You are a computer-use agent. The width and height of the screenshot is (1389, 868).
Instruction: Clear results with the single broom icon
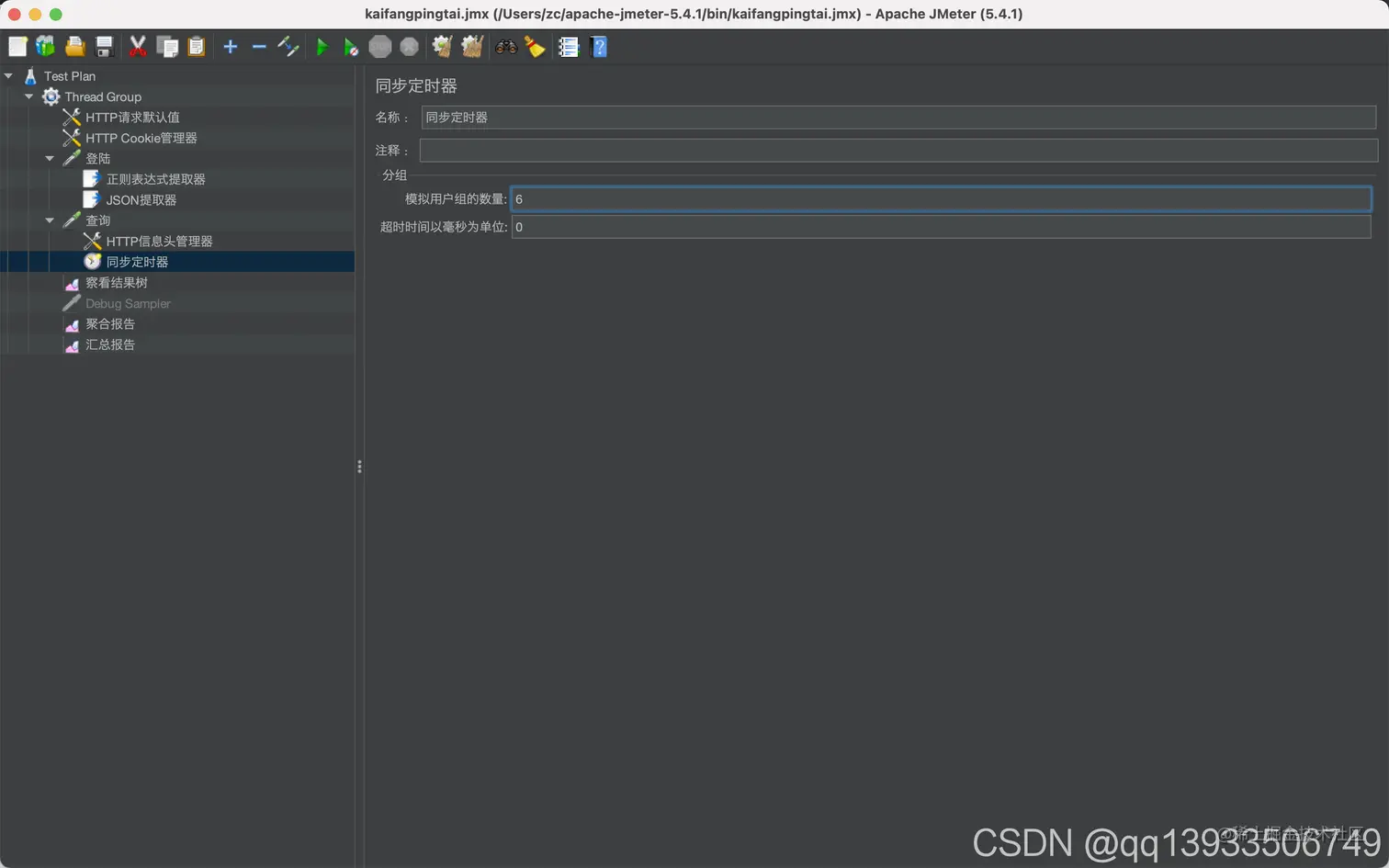(442, 47)
